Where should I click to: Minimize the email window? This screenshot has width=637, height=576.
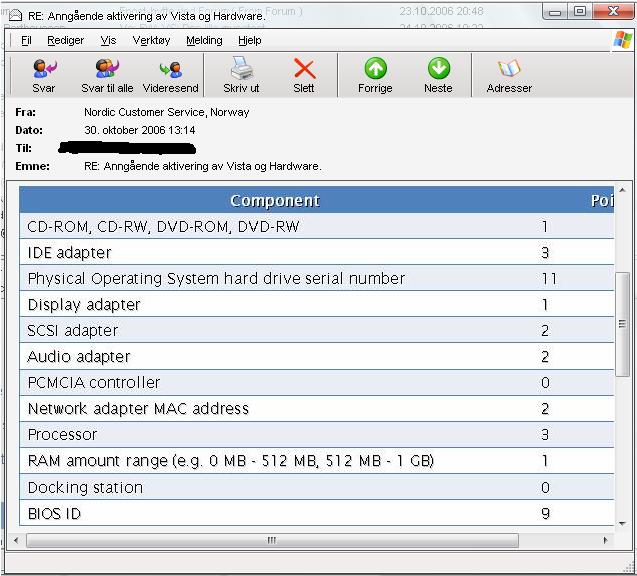click(x=555, y=12)
